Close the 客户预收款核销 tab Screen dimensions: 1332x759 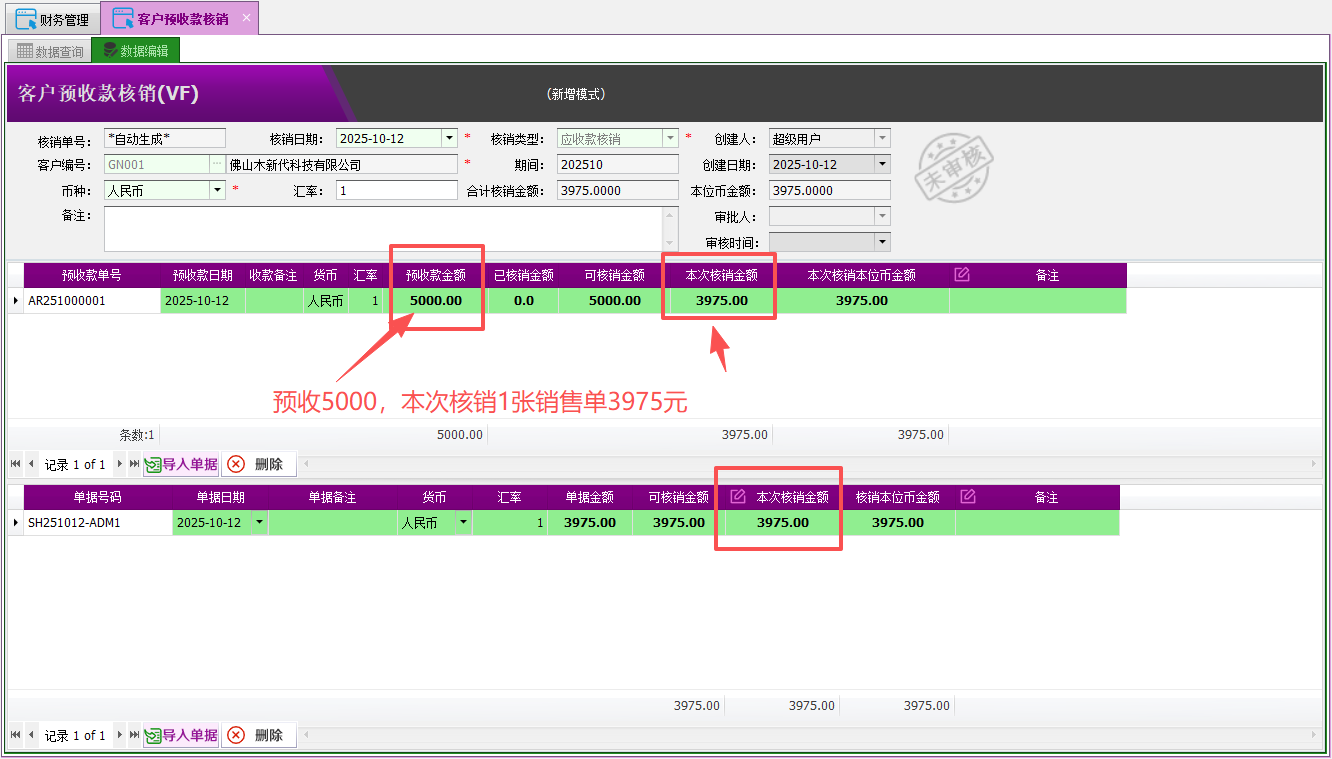click(246, 18)
